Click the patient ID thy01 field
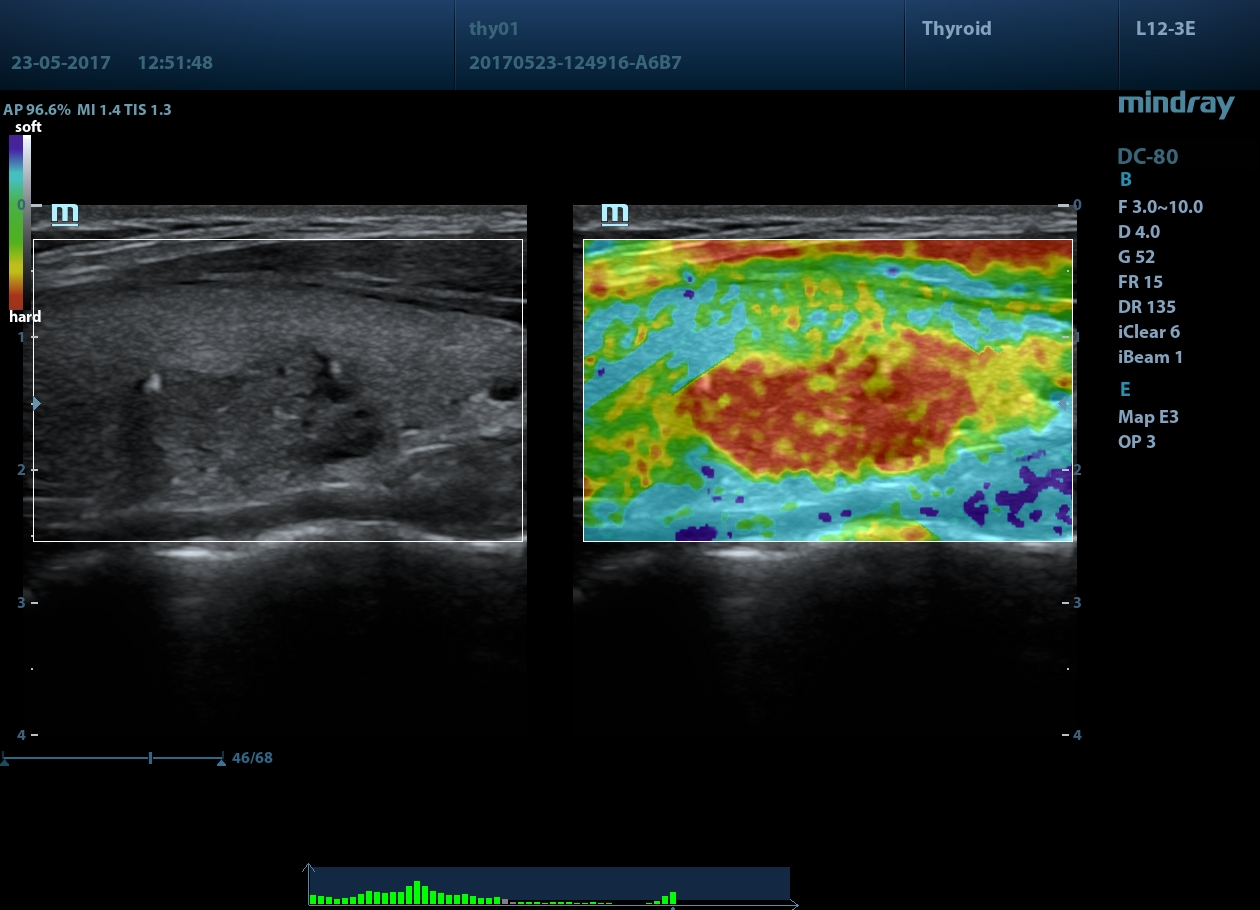1260x910 pixels. [x=494, y=29]
